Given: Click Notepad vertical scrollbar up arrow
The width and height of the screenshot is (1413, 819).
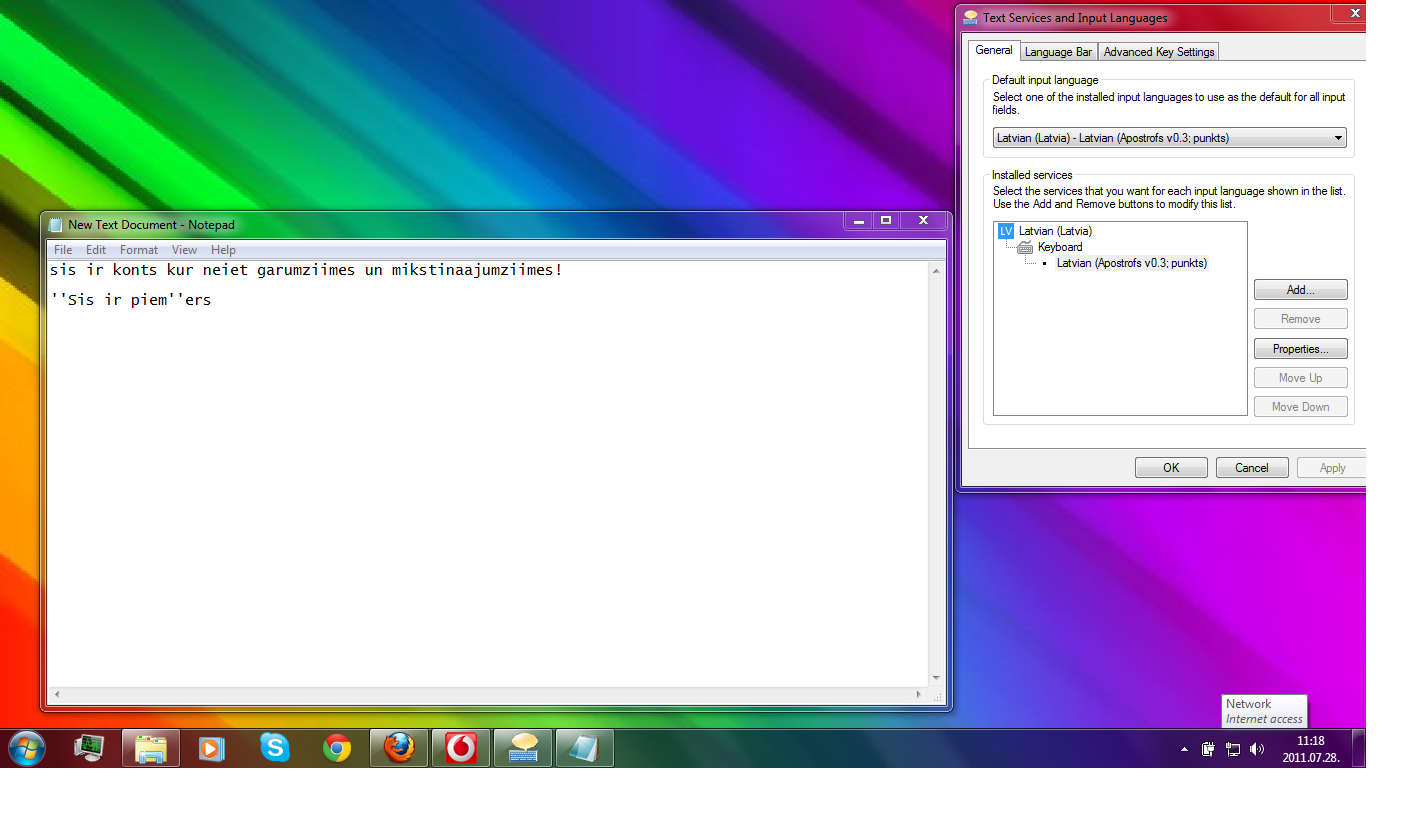Looking at the screenshot, I should [x=936, y=271].
